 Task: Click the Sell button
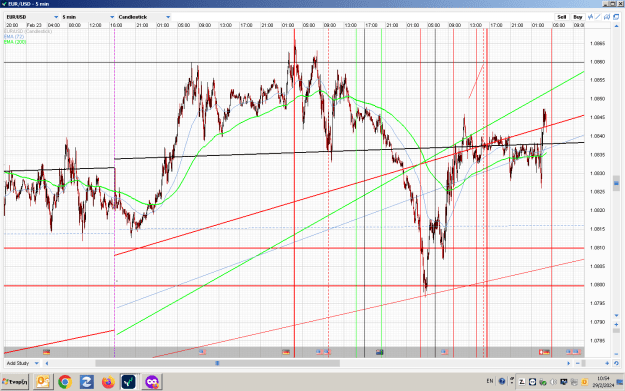tap(562, 17)
